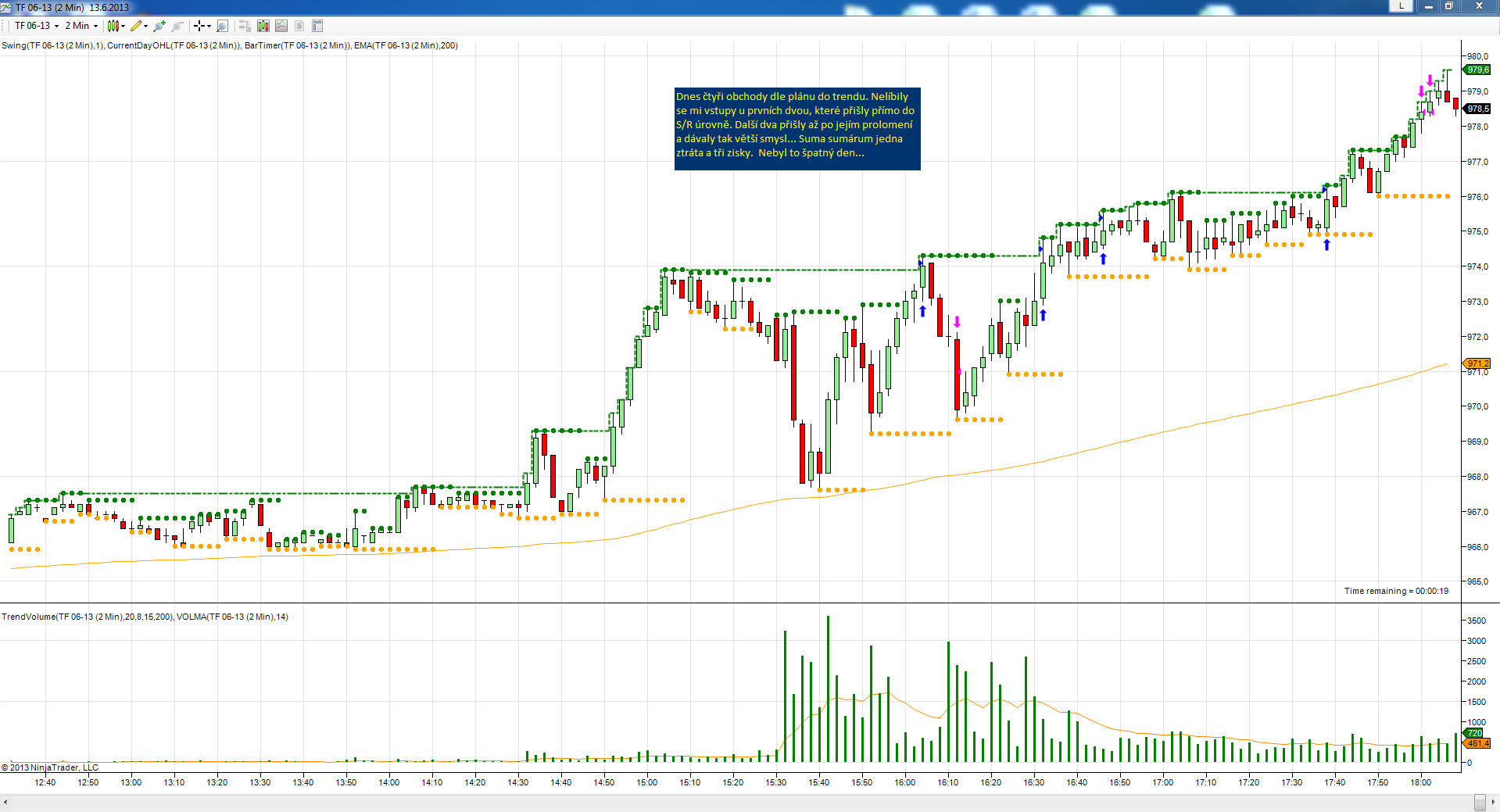Click the green 979,6 price marker

coord(1477,70)
